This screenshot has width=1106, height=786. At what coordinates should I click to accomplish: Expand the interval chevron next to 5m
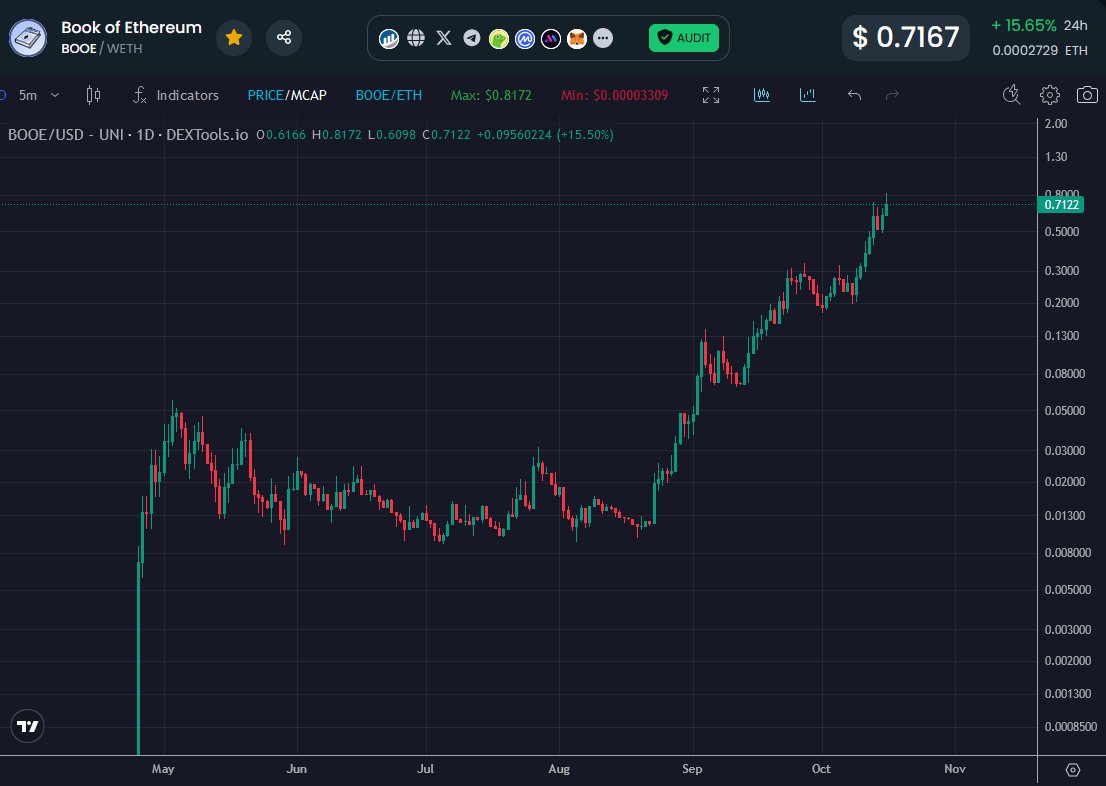55,95
